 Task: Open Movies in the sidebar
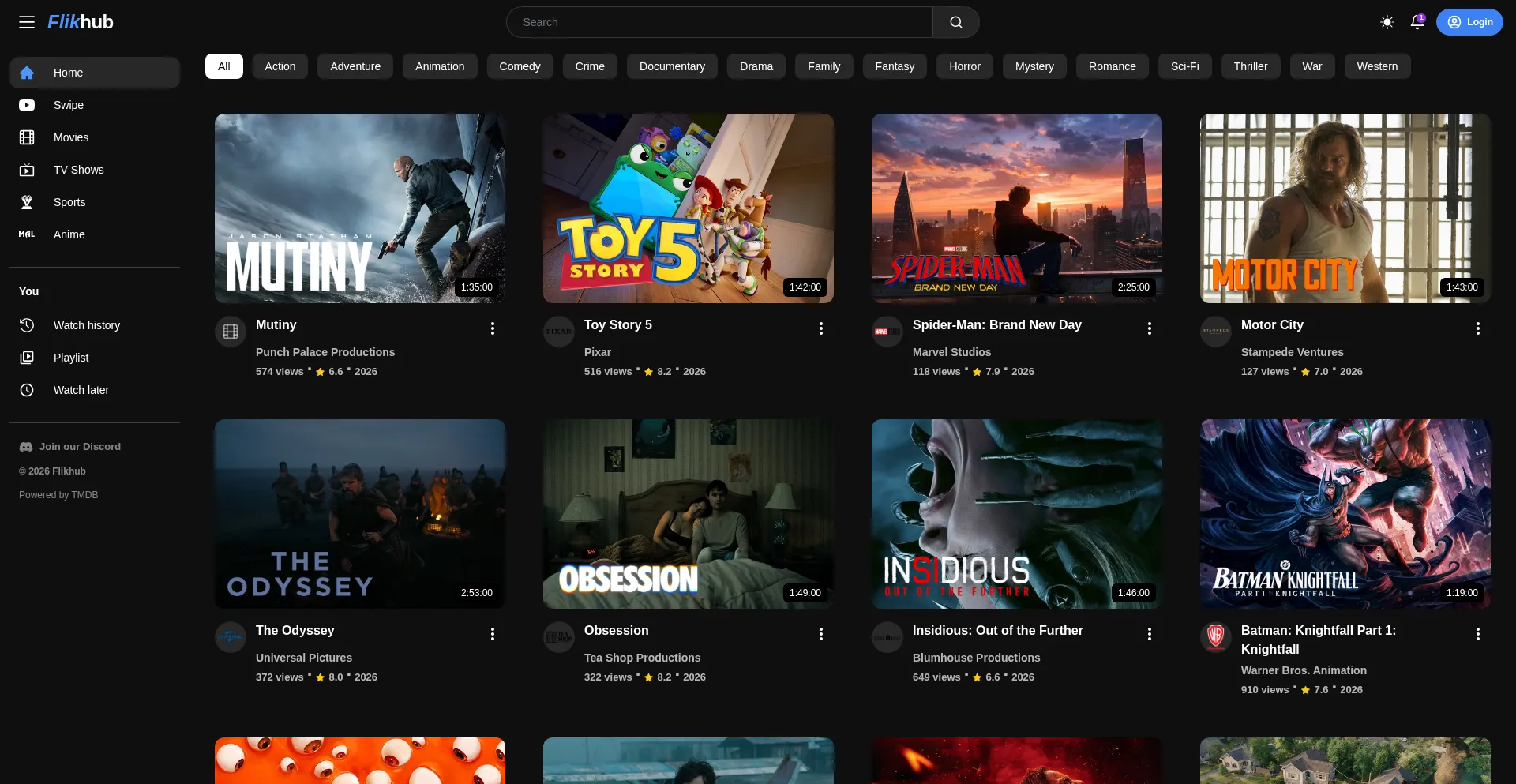click(x=95, y=137)
